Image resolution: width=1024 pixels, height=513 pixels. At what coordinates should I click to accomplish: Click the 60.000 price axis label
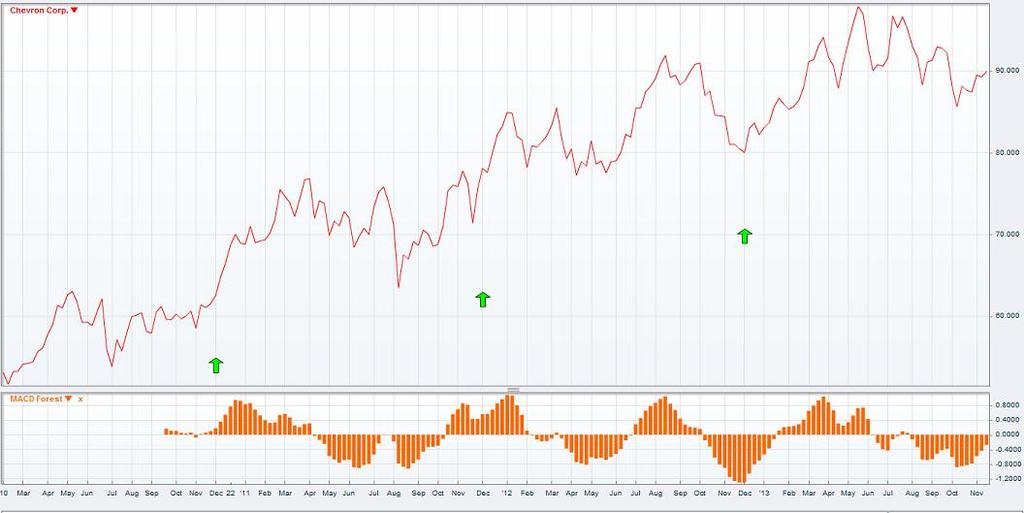tap(1006, 317)
